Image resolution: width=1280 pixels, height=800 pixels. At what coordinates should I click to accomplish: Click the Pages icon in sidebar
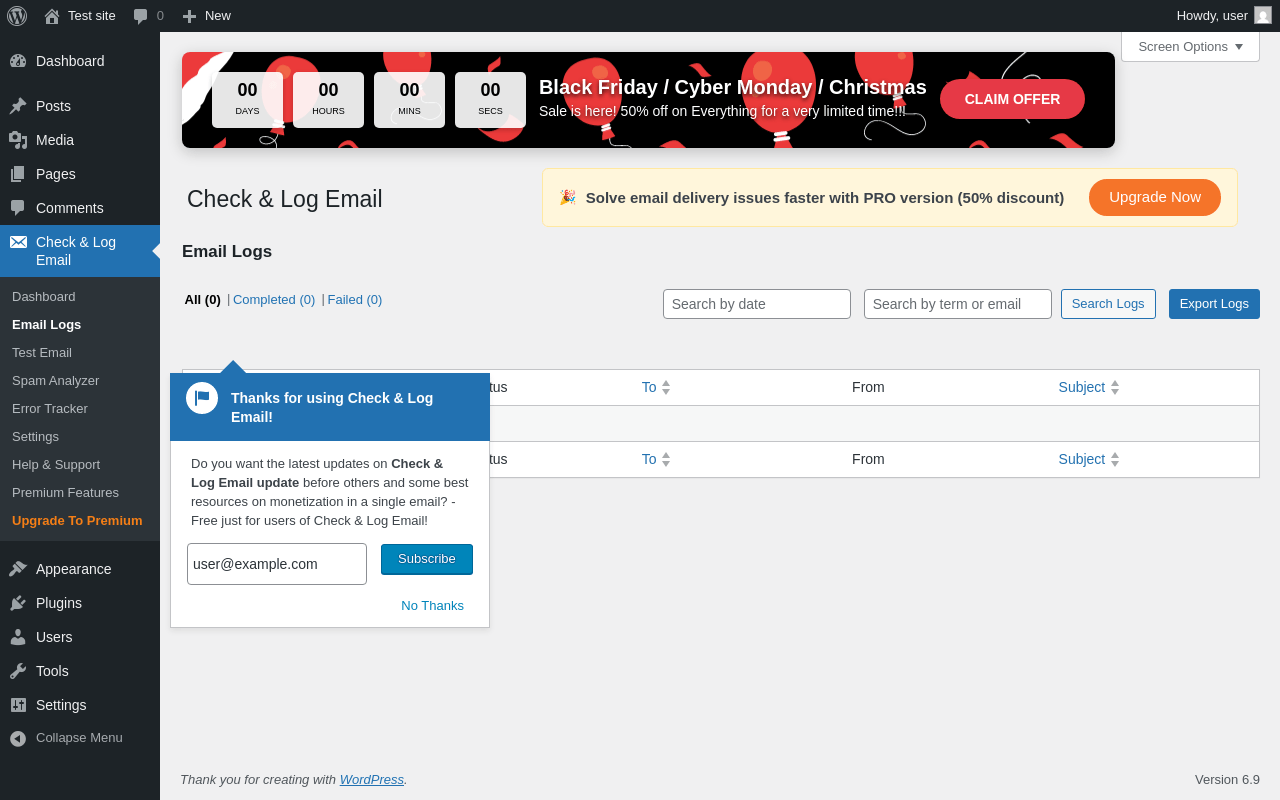pos(18,174)
